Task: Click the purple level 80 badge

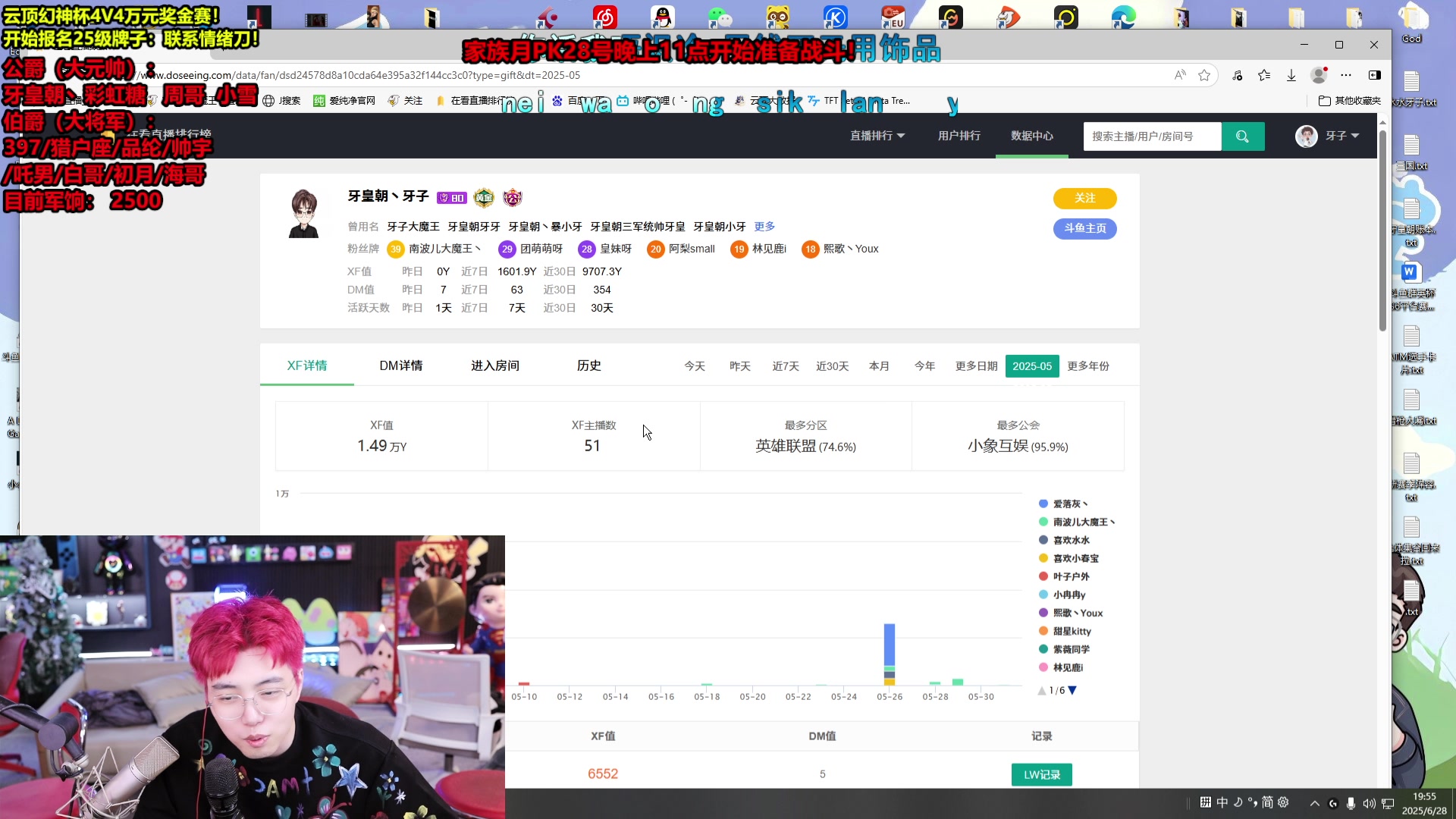Action: 451,198
